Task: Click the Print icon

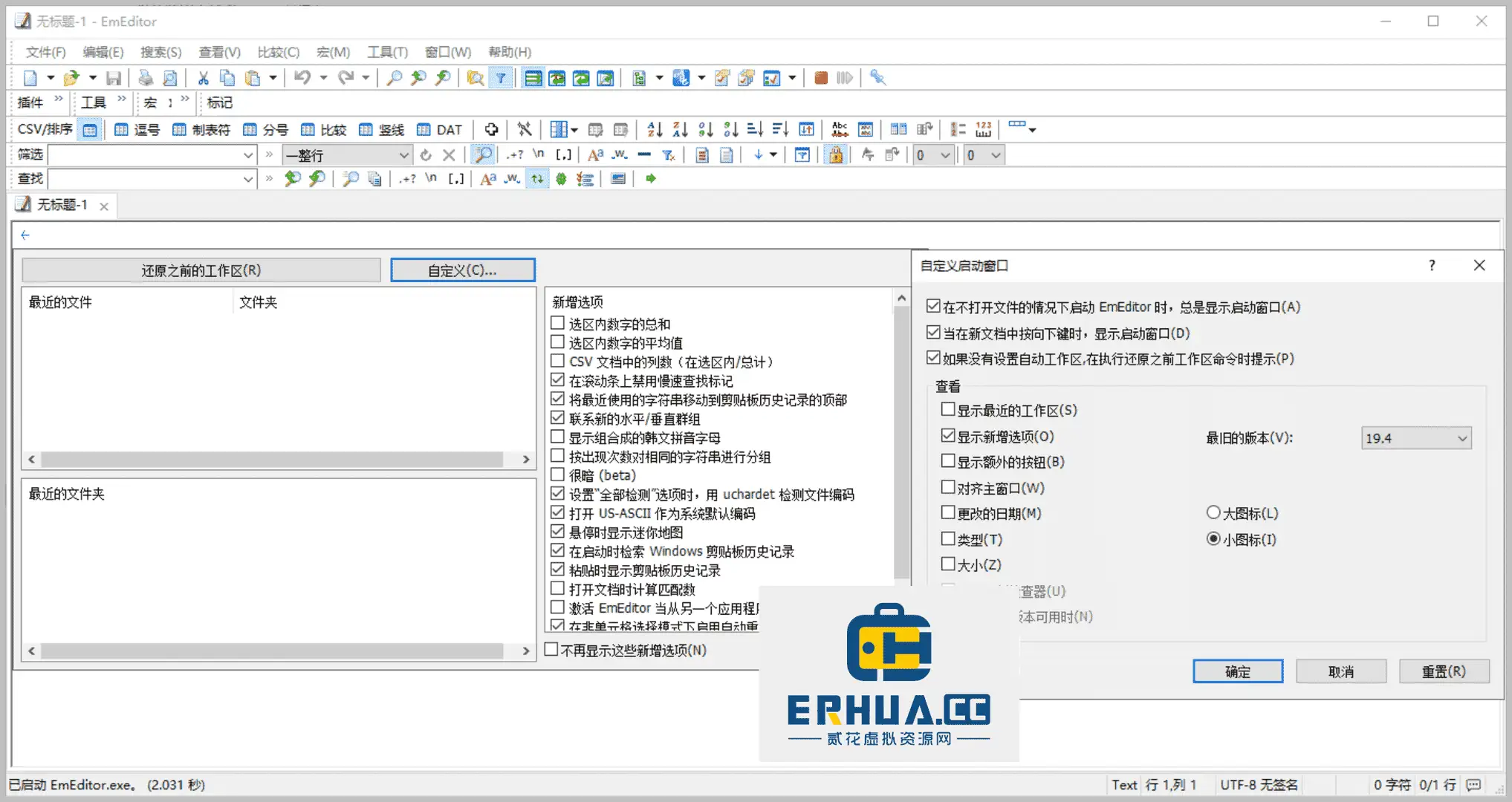Action: pos(146,78)
